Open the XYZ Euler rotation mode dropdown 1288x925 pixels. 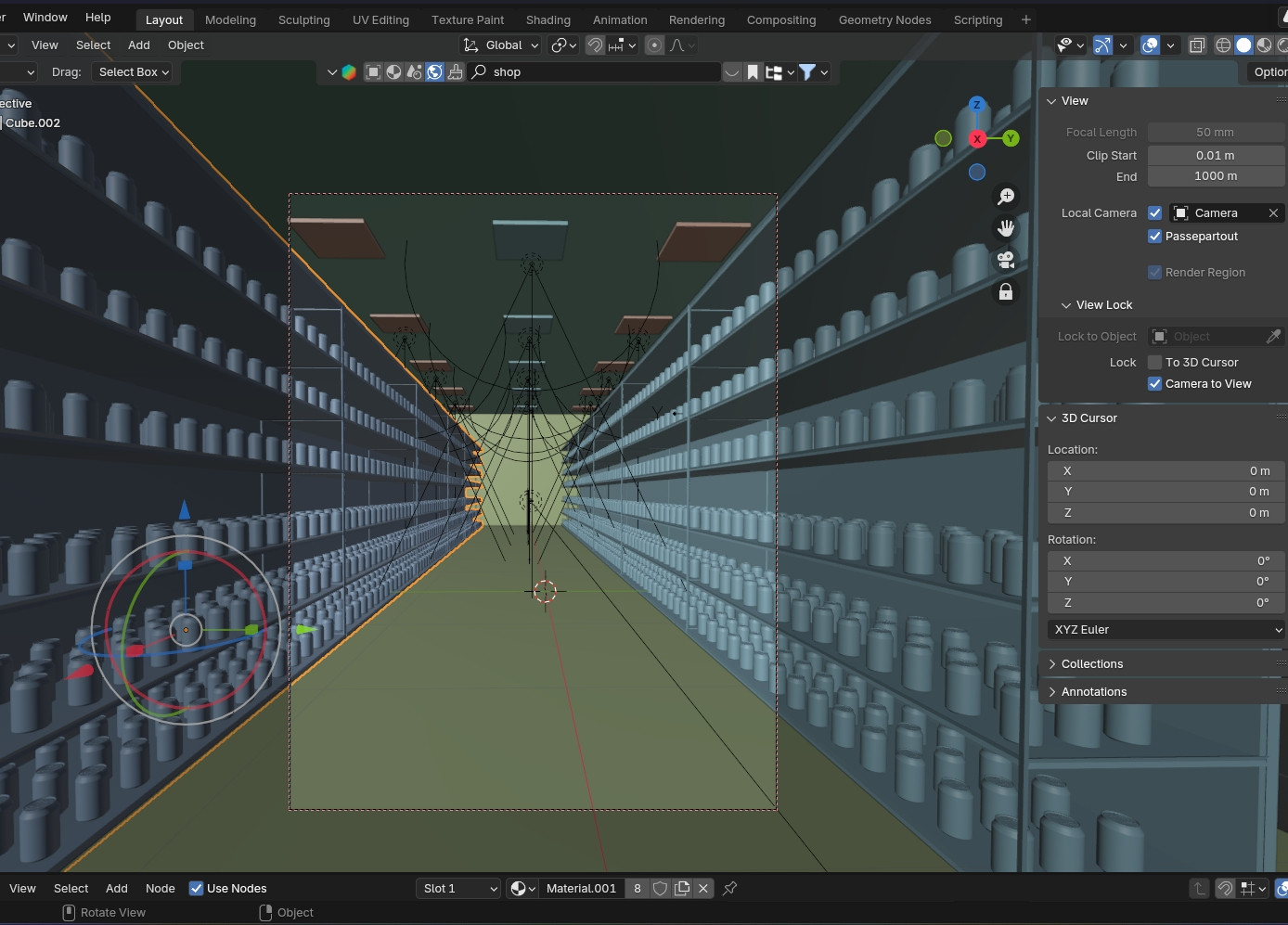[1166, 629]
